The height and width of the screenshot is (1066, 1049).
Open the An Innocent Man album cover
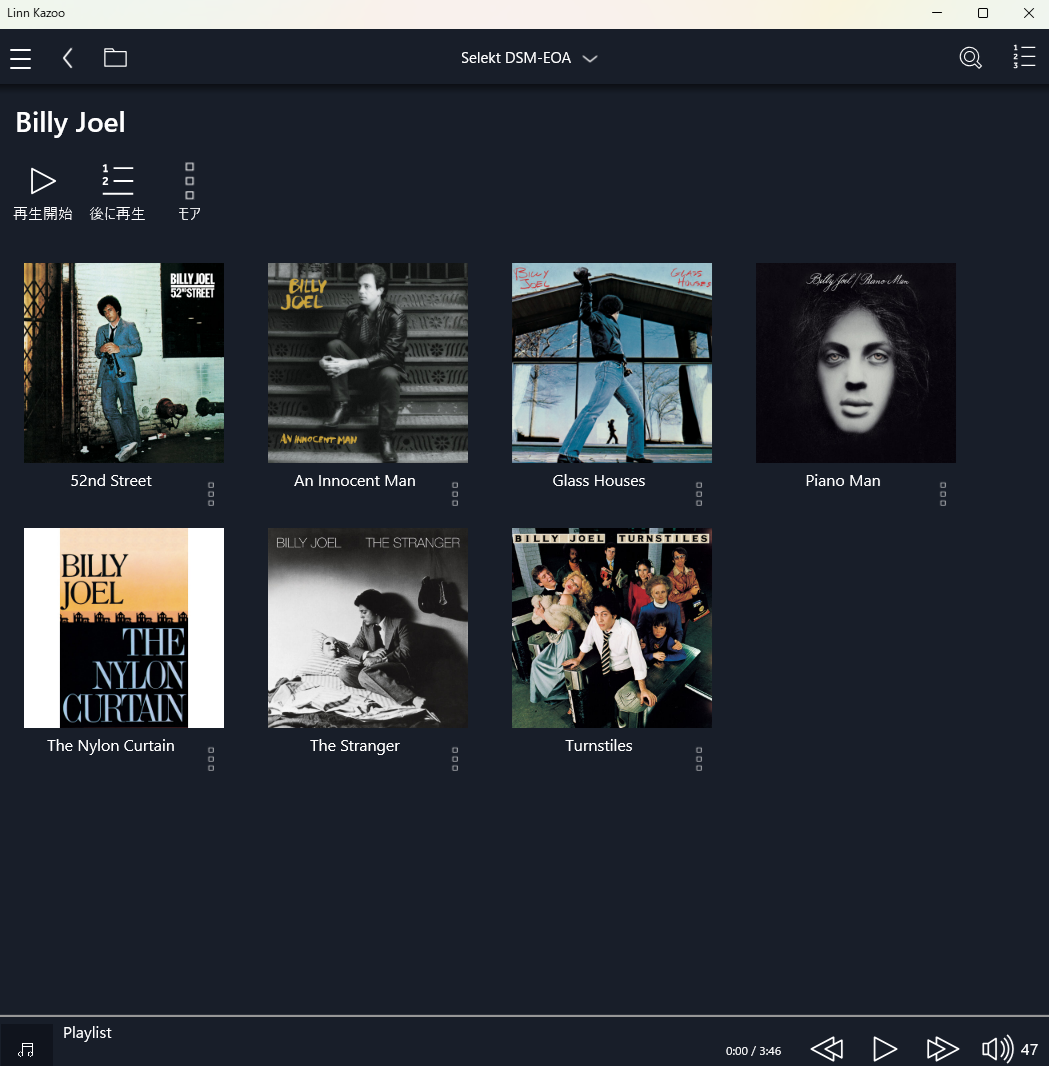tap(368, 363)
